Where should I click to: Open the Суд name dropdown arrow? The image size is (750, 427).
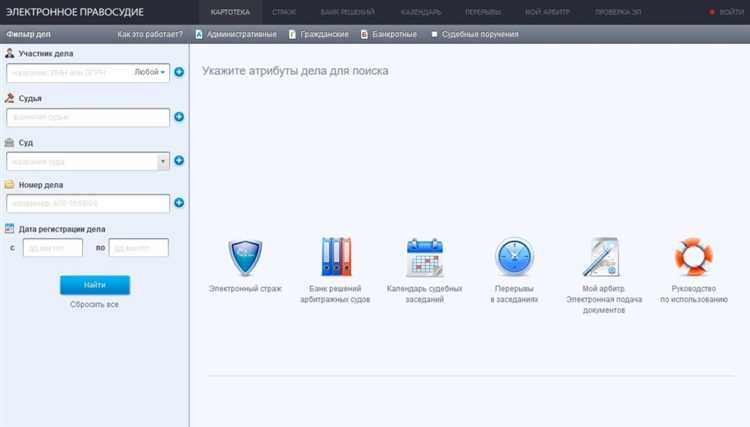[x=163, y=161]
